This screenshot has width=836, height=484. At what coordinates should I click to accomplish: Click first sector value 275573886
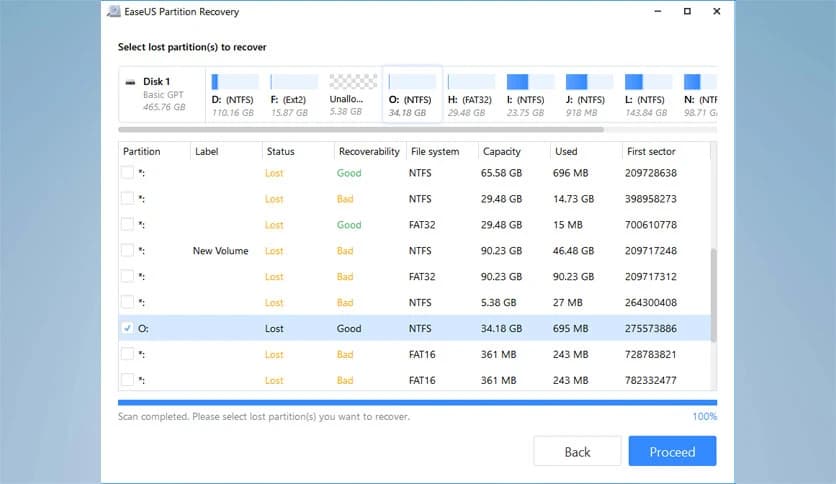(650, 328)
